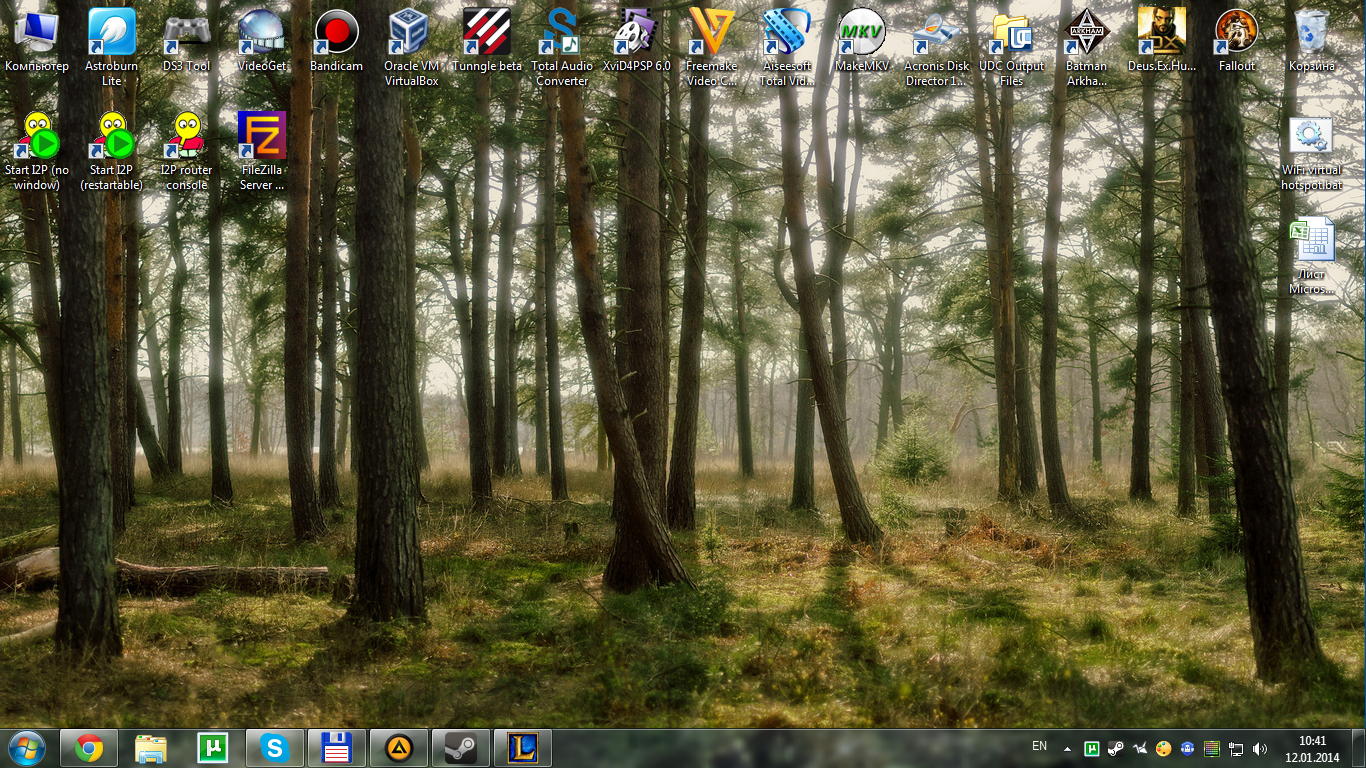Show hidden system tray icons
Screen dimensions: 1366x768
click(x=1067, y=748)
